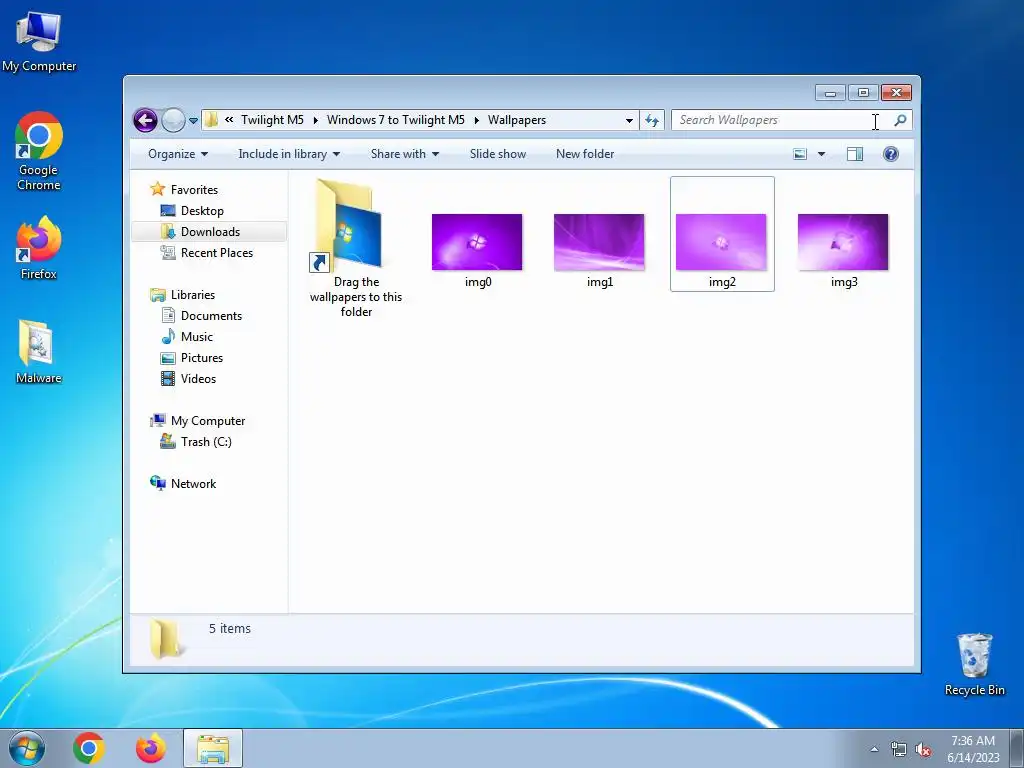Start the Slide show
Screen dimensions: 1024x768
(x=498, y=154)
